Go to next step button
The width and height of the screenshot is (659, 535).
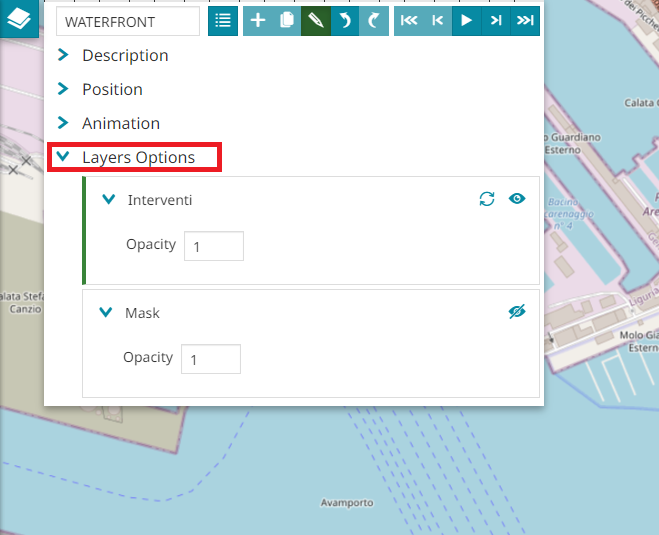tap(496, 21)
